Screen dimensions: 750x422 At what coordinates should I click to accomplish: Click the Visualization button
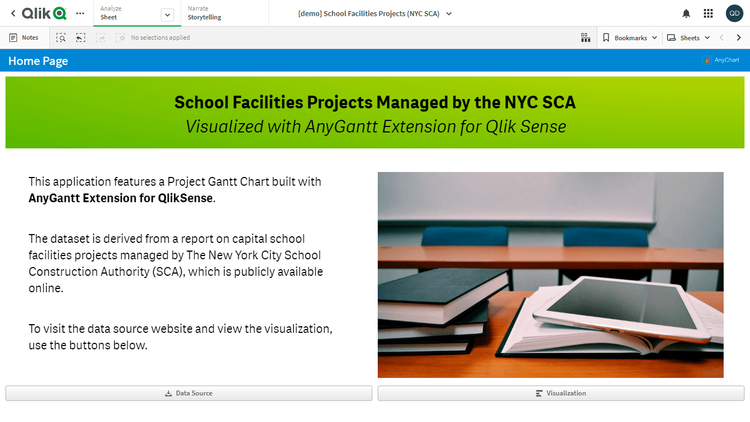(560, 393)
